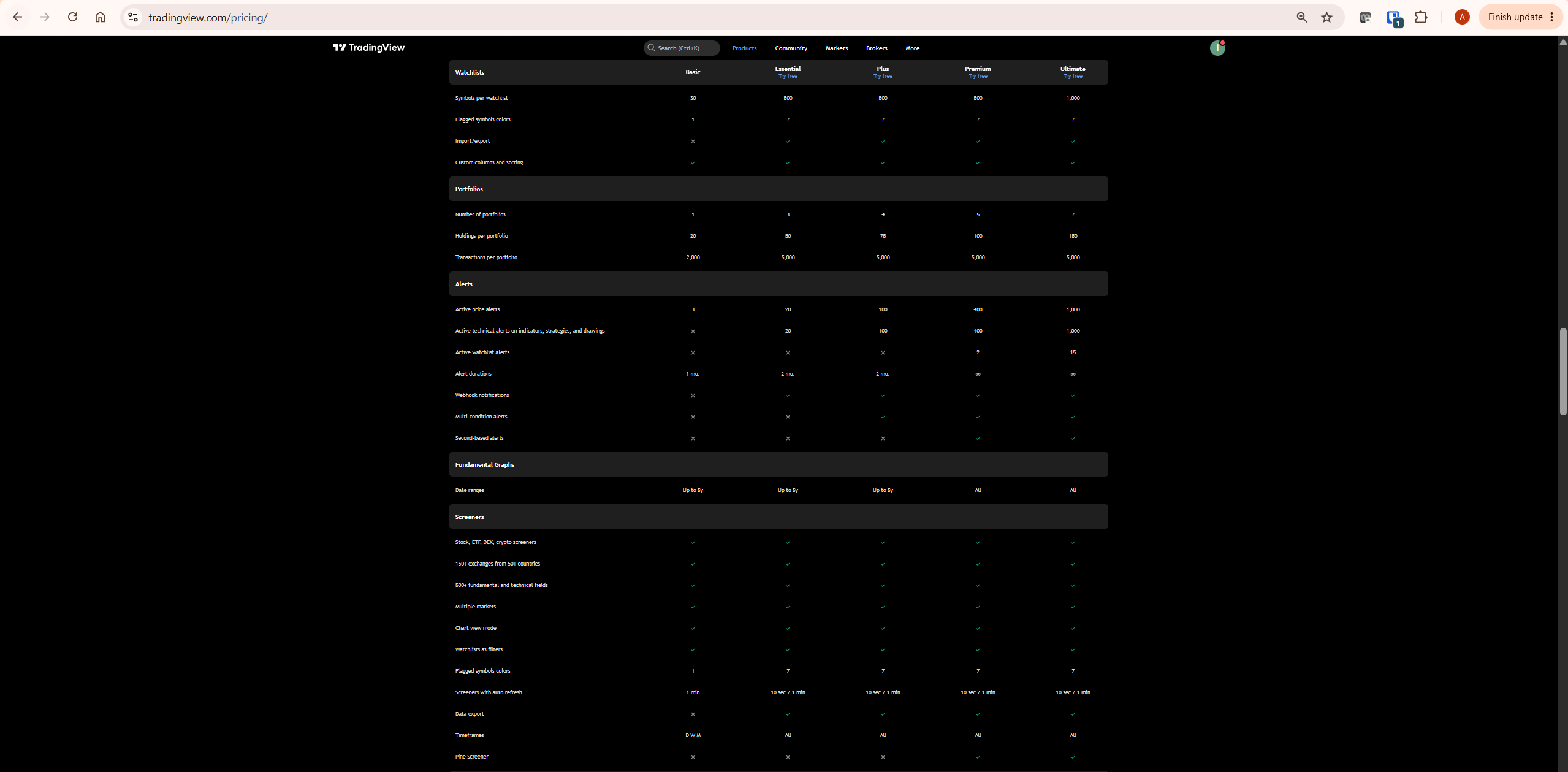Click the browser forward arrow
The height and width of the screenshot is (772, 1568).
click(45, 17)
